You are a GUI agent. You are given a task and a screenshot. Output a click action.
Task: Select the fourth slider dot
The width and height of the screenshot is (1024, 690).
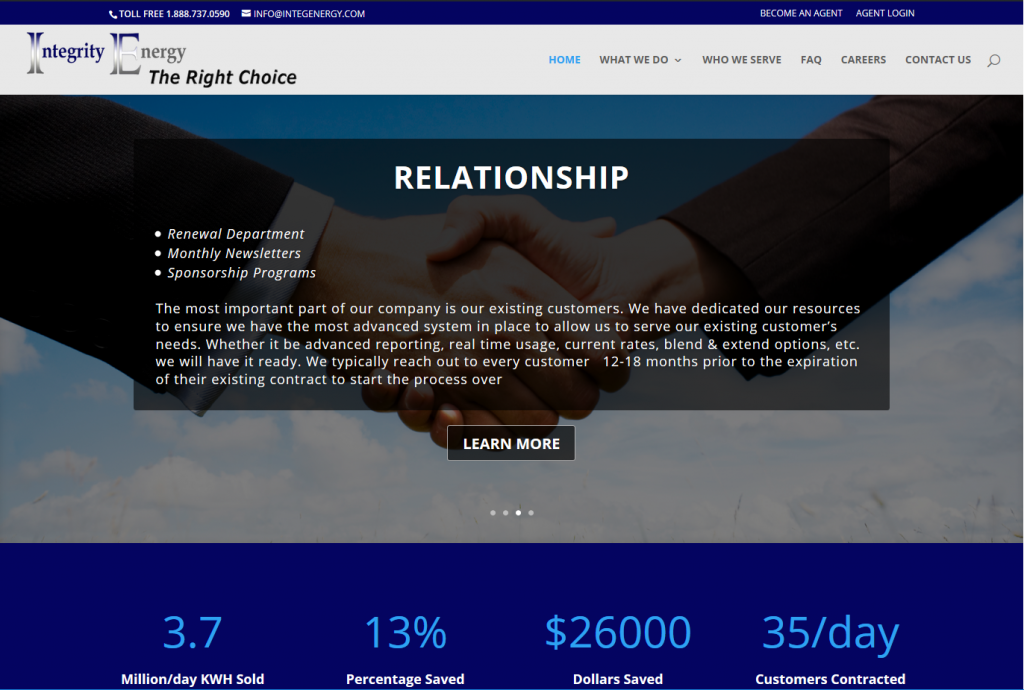point(531,512)
